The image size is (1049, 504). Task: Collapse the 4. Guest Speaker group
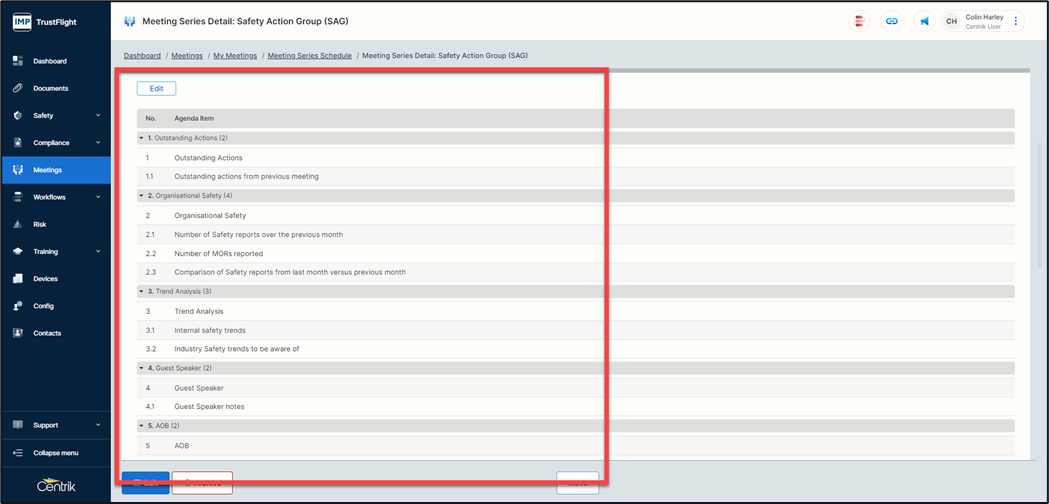coord(141,368)
